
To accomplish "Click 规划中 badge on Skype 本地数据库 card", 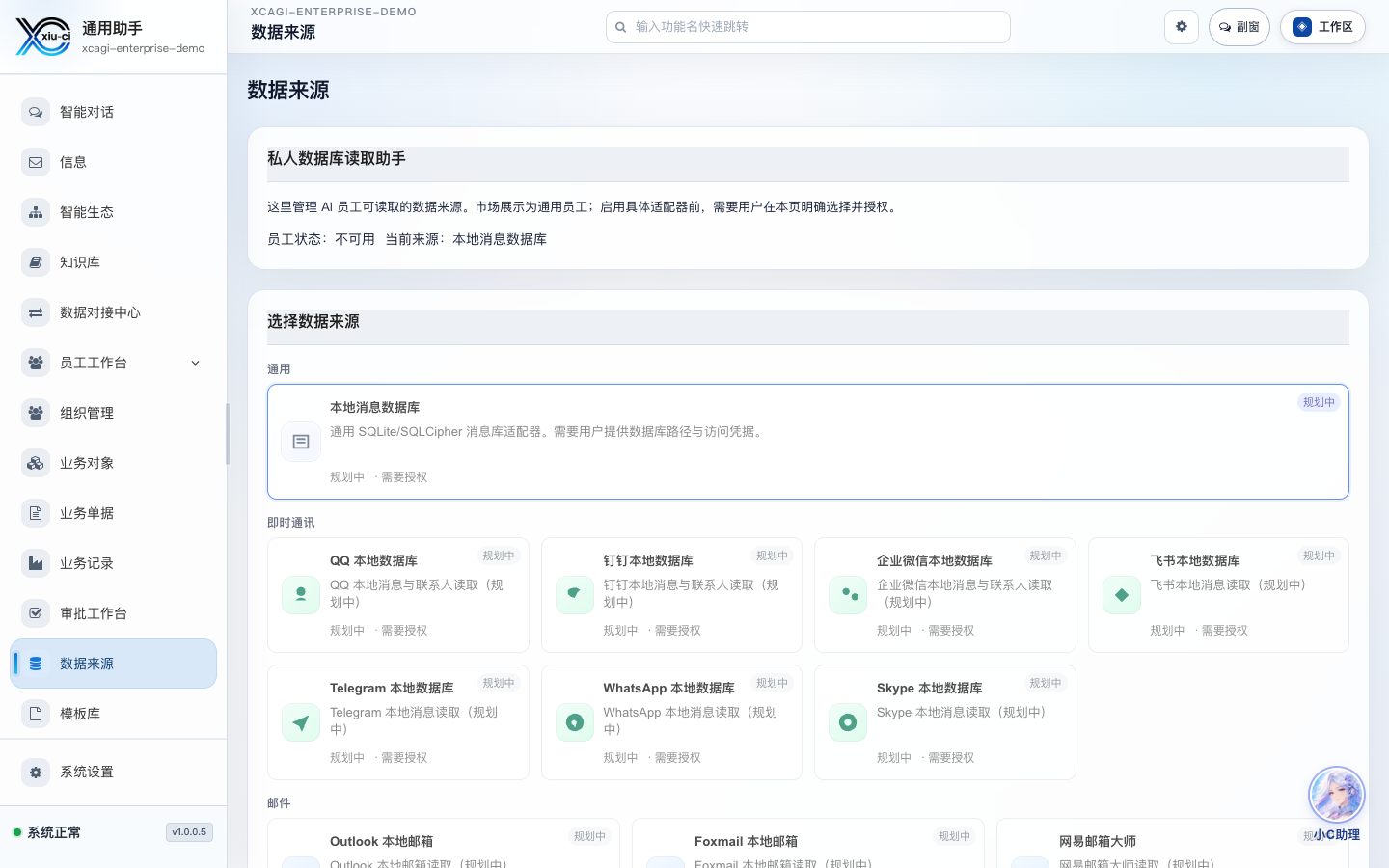I will 1046,683.
